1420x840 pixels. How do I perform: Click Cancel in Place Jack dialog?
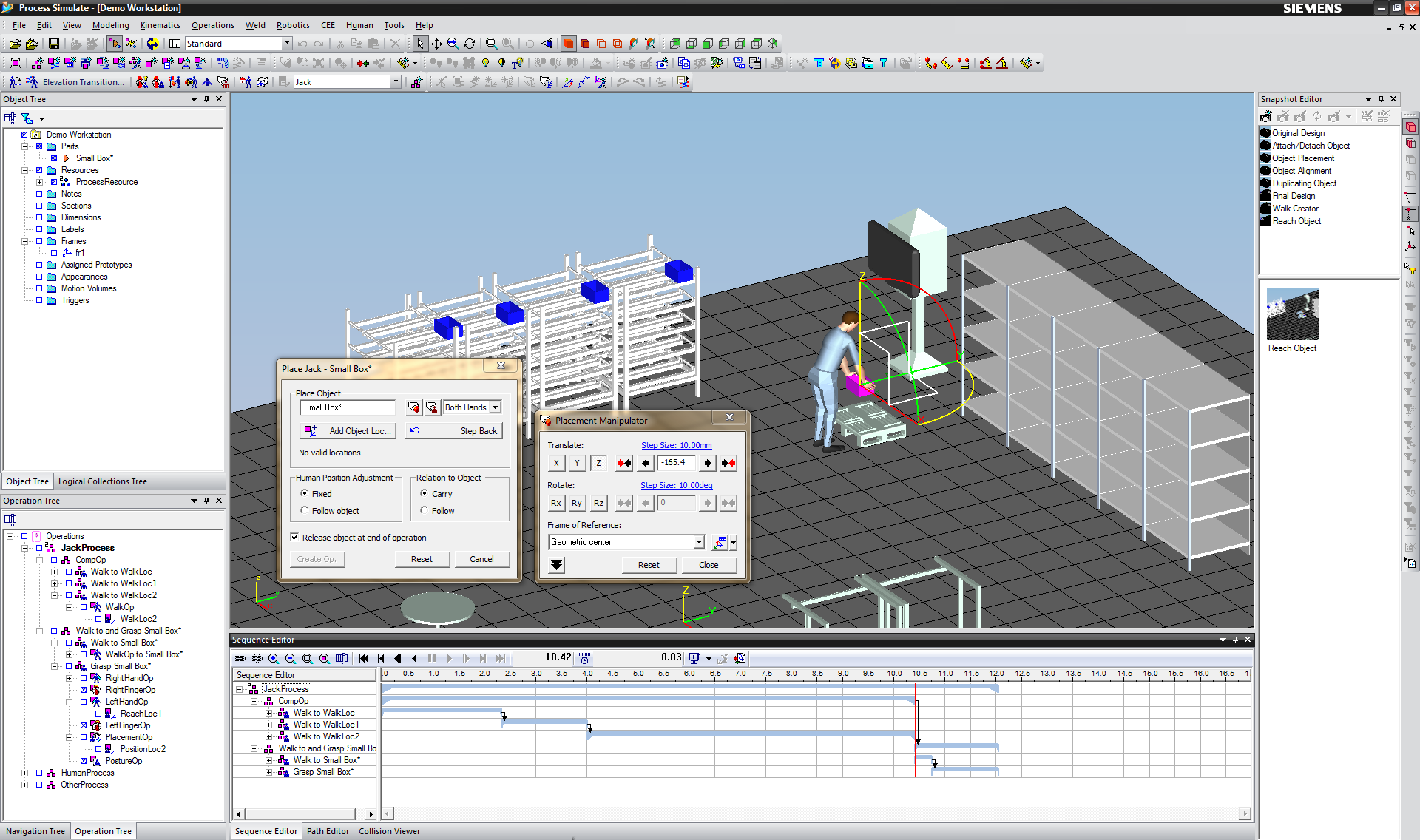click(x=481, y=559)
